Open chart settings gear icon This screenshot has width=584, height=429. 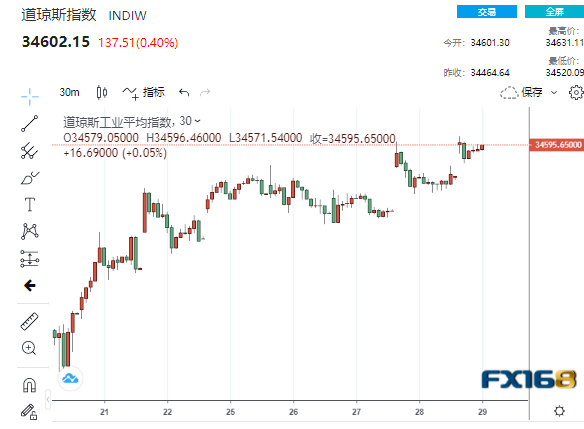tap(576, 92)
